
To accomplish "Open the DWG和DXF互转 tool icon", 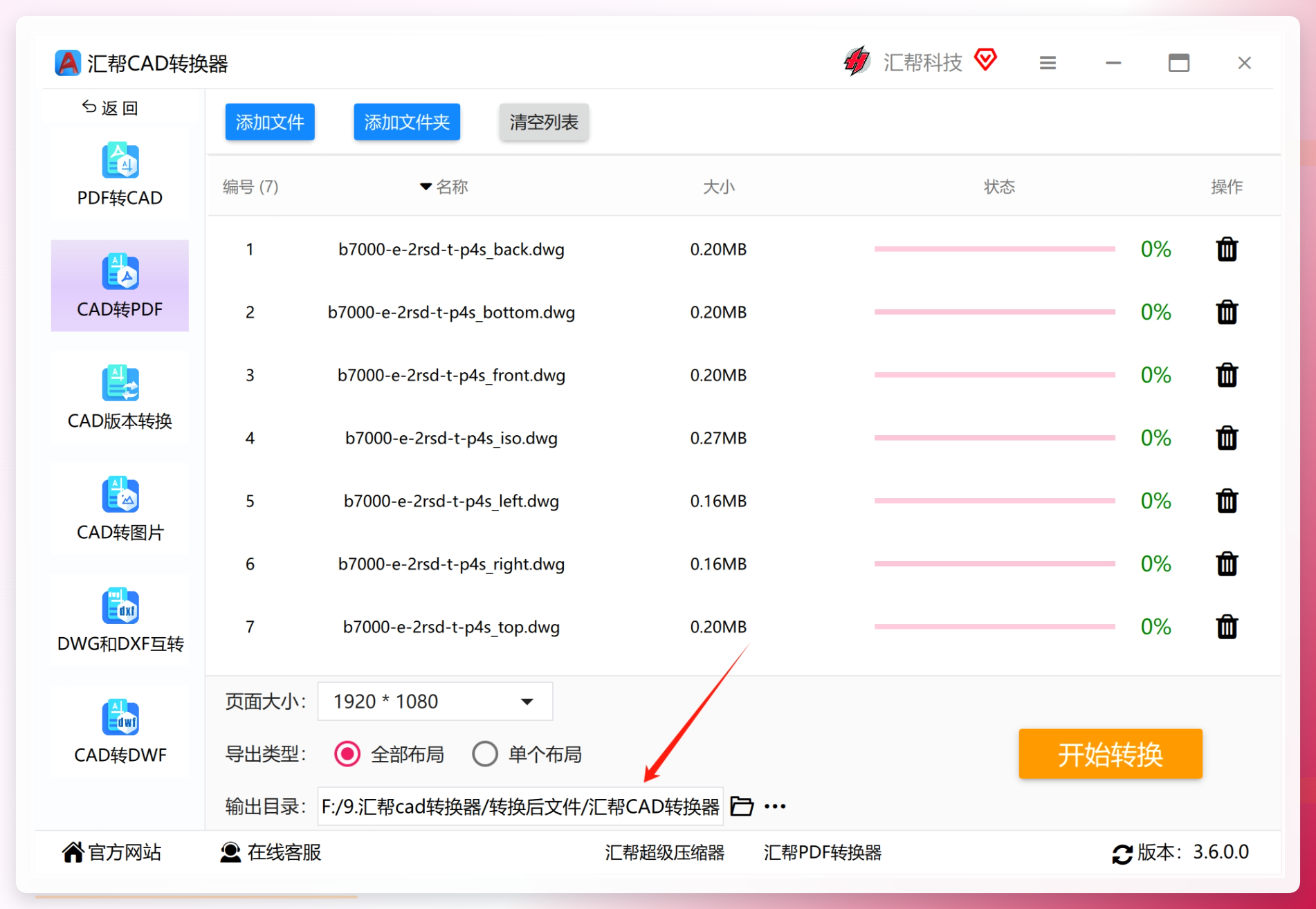I will tap(120, 605).
